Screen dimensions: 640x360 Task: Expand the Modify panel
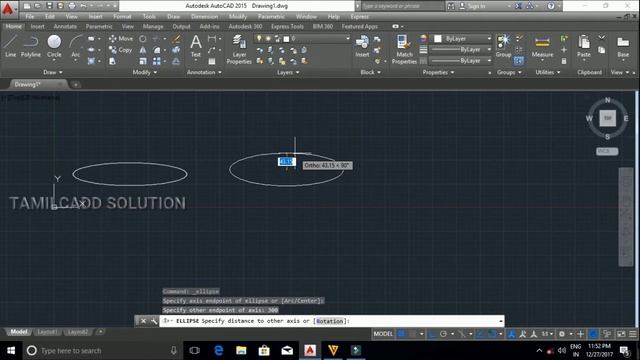[x=144, y=72]
